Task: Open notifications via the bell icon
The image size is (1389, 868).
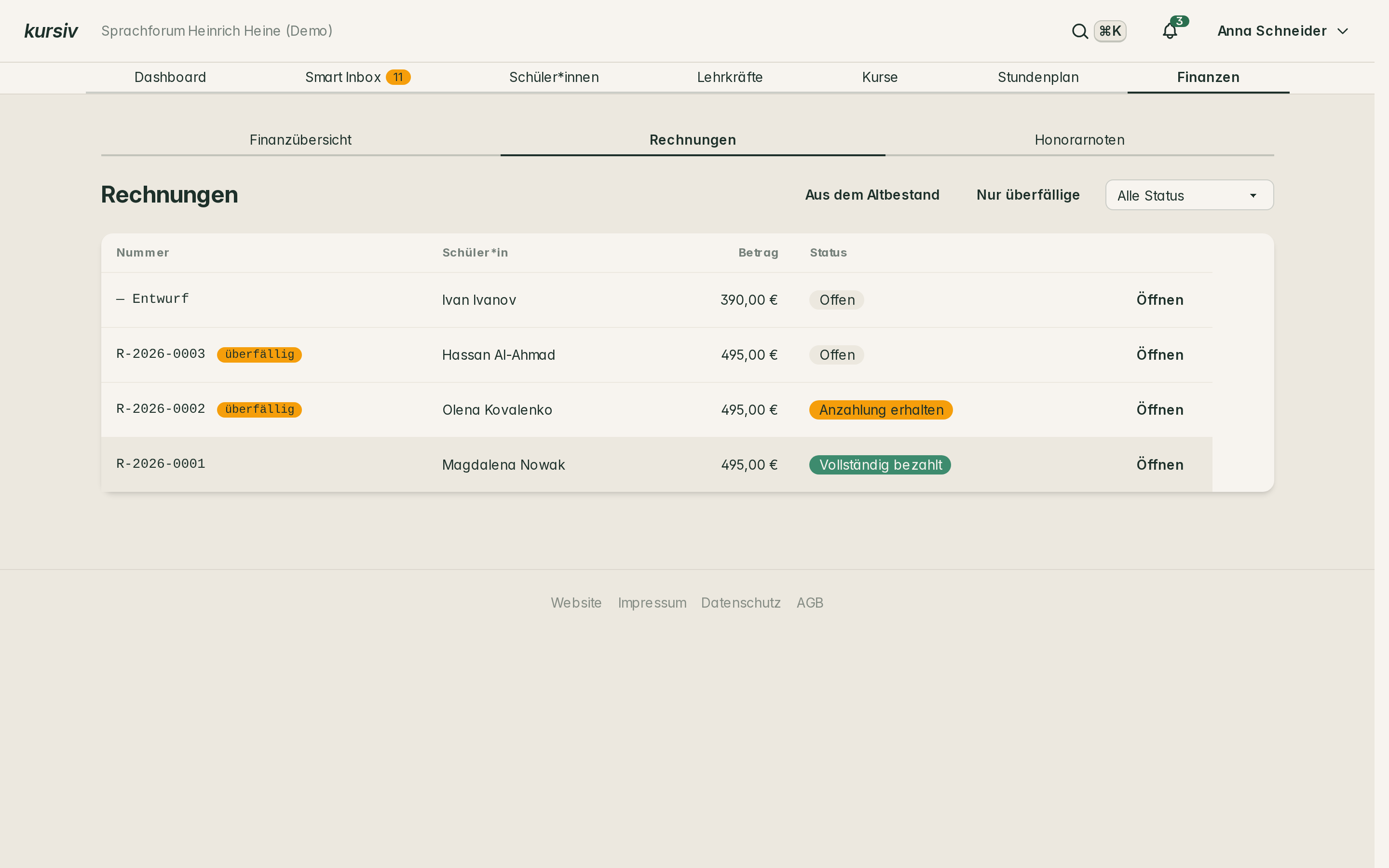Action: pos(1170,31)
